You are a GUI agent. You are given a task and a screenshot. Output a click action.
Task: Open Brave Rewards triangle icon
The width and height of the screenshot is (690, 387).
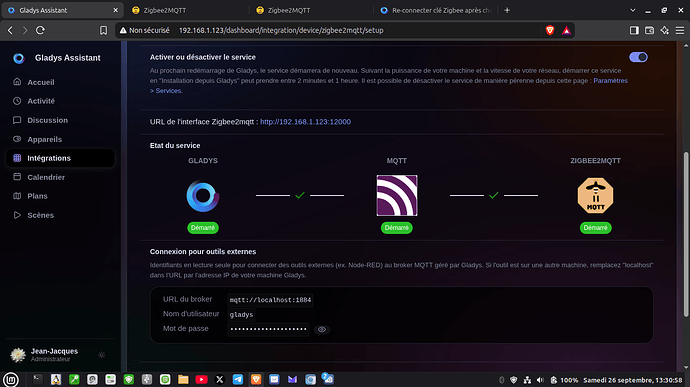point(566,30)
